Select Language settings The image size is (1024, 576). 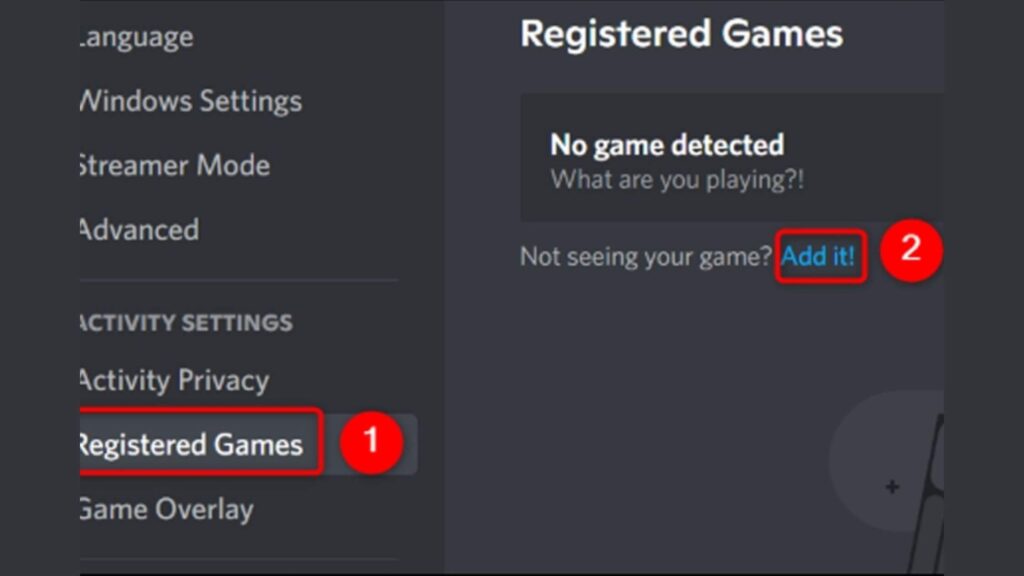(133, 37)
